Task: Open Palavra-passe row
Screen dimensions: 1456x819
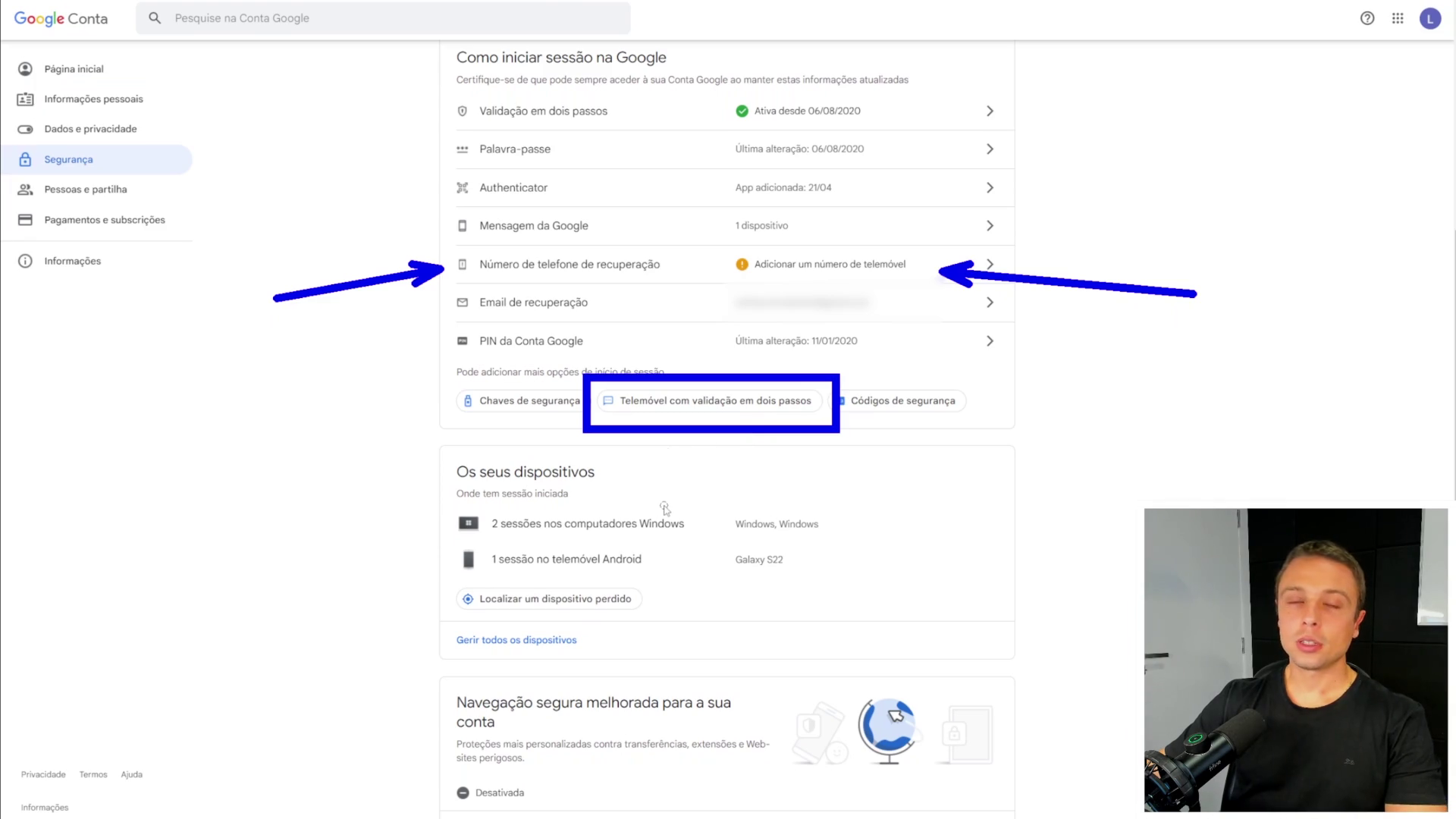Action: (x=726, y=149)
